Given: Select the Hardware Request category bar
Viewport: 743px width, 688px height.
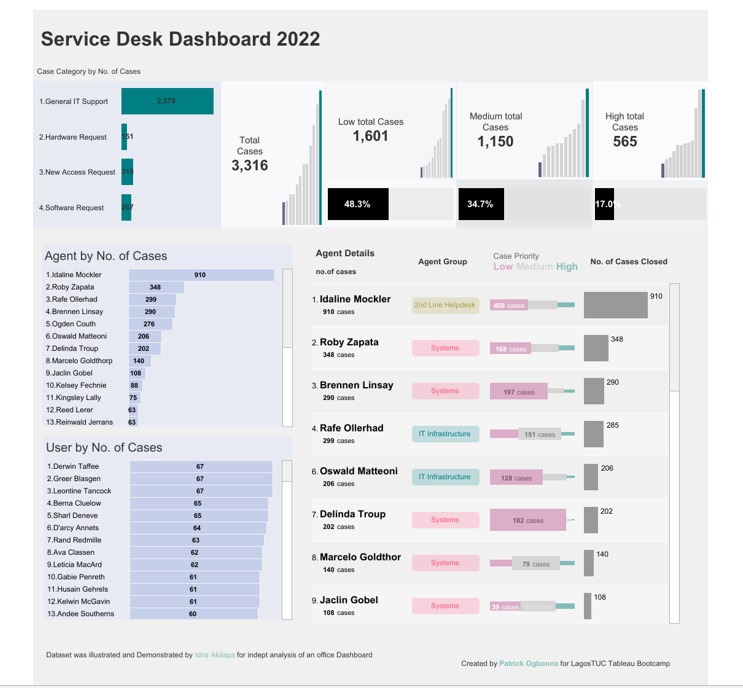Looking at the screenshot, I should click(124, 136).
